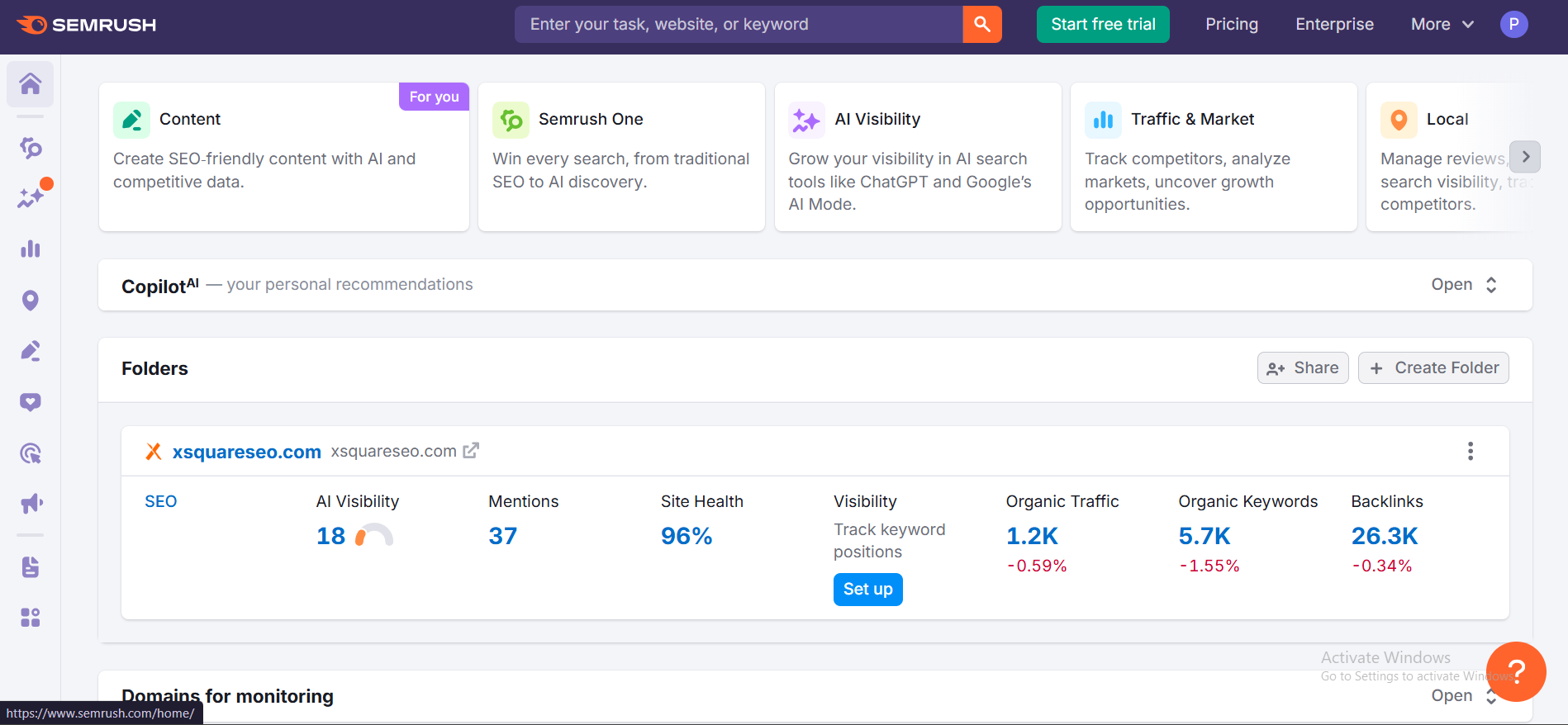The height and width of the screenshot is (725, 1568).
Task: Click the orange help question mark button
Action: 1516,671
